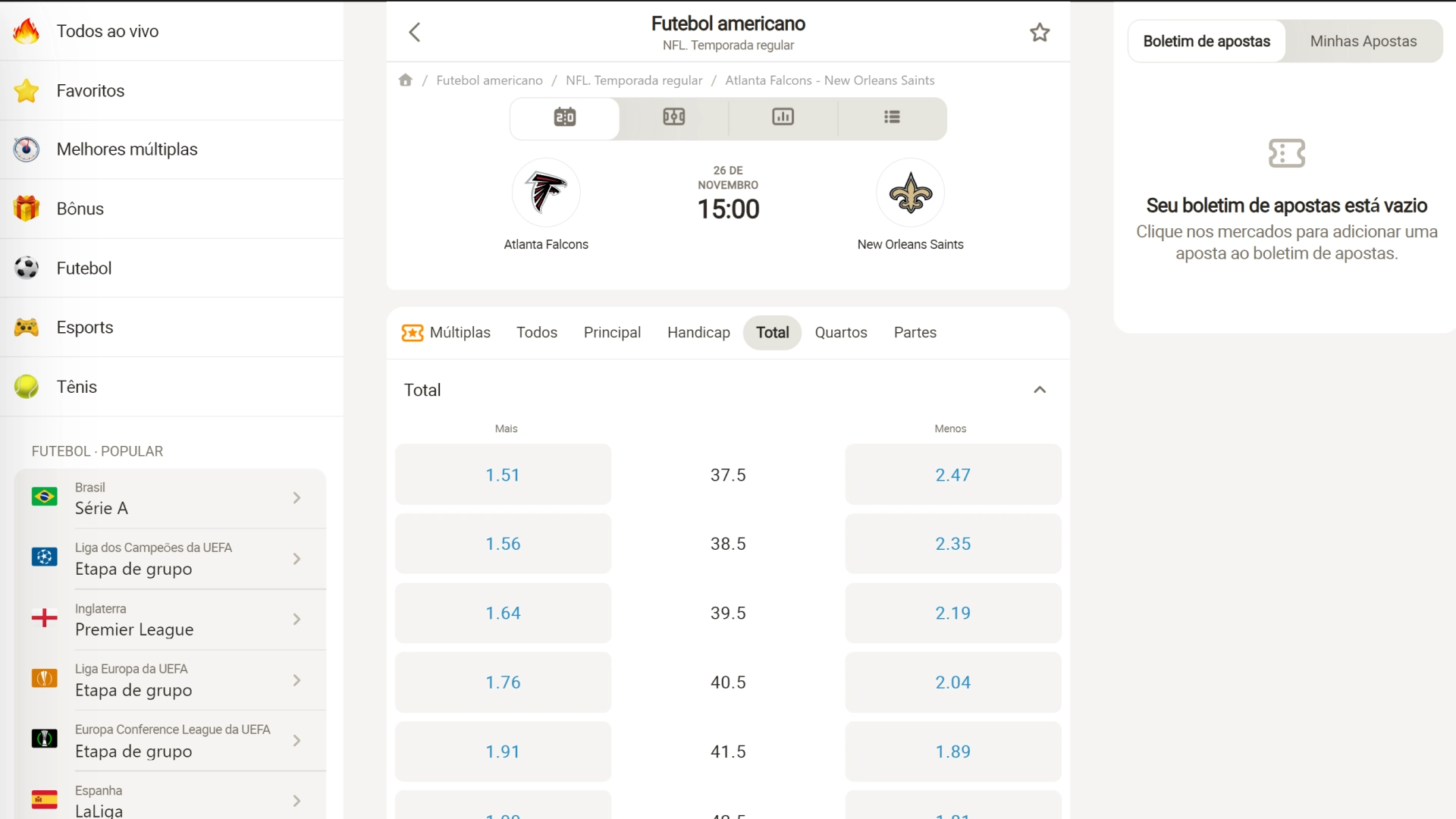
Task: Open Minhas Apostas tab
Action: pos(1363,41)
